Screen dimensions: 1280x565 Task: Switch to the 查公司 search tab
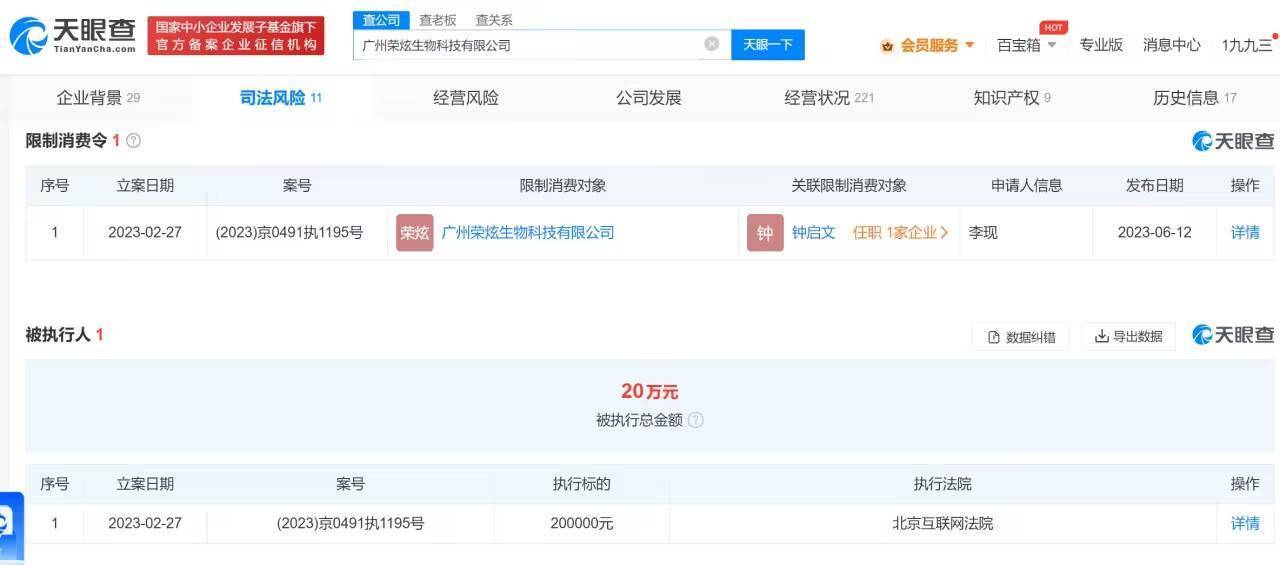coord(381,20)
